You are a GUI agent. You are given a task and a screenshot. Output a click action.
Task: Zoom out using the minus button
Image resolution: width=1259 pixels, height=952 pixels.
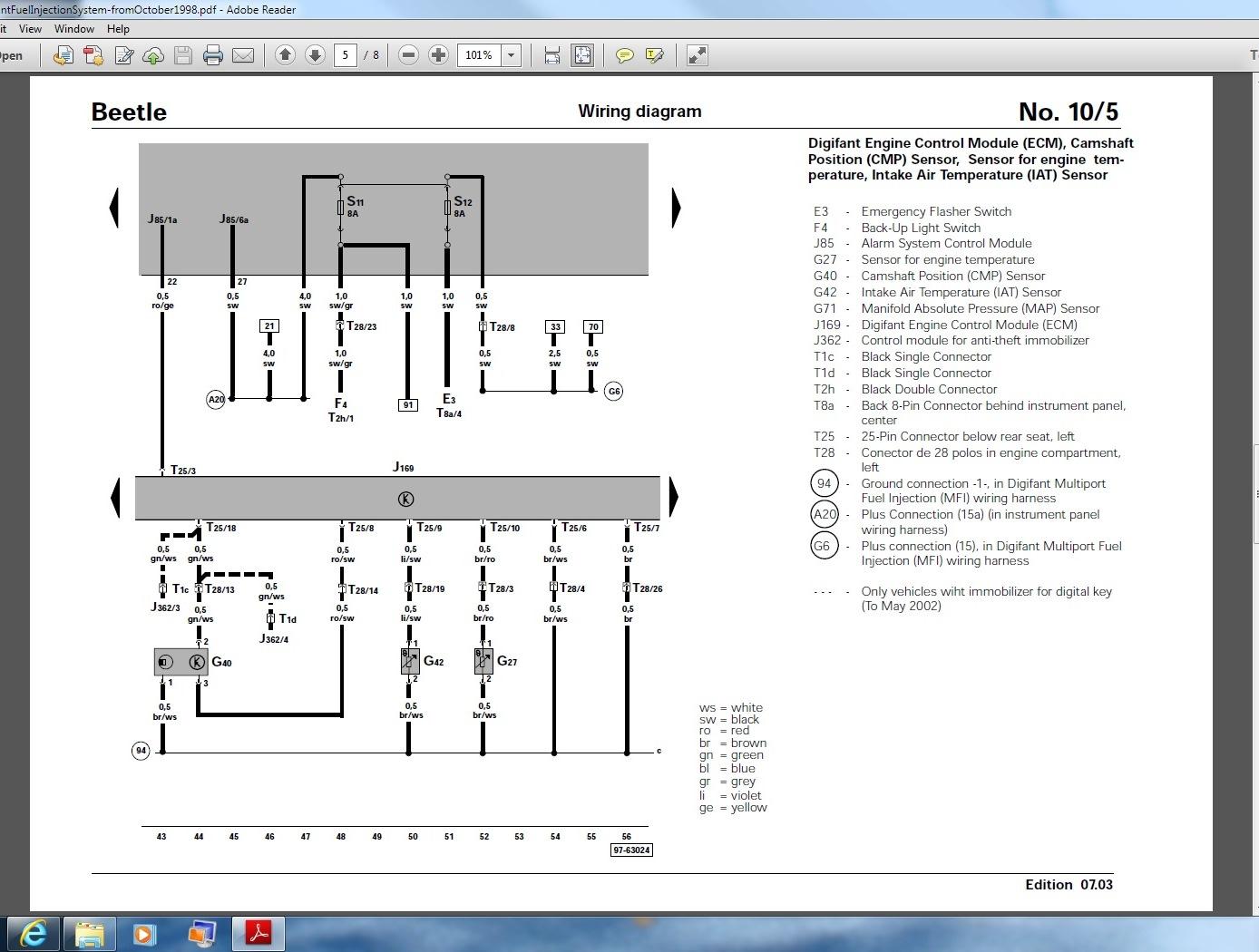tap(408, 55)
